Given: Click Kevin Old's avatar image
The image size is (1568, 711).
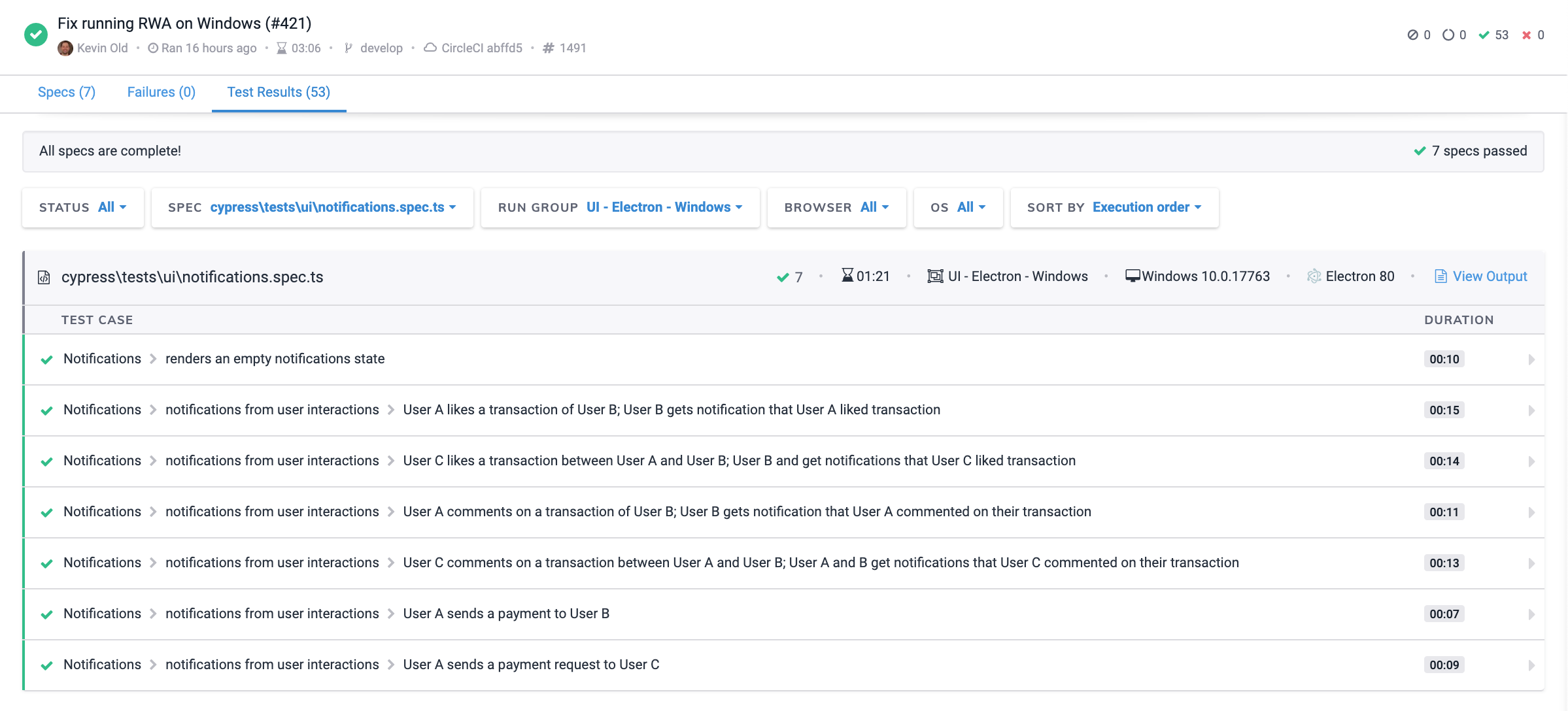Looking at the screenshot, I should coord(65,48).
